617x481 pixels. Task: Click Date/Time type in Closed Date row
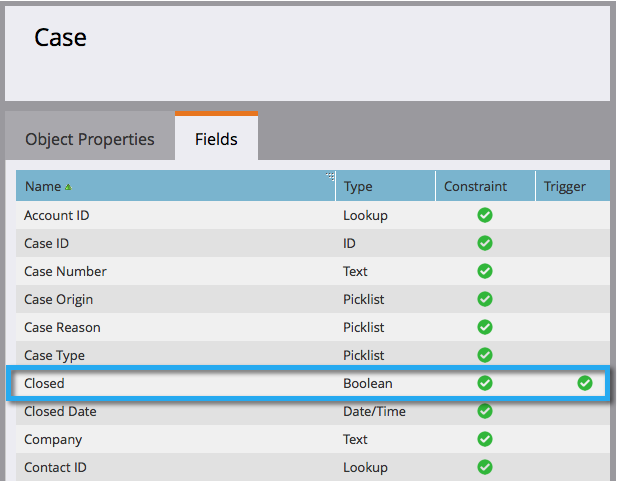(374, 411)
